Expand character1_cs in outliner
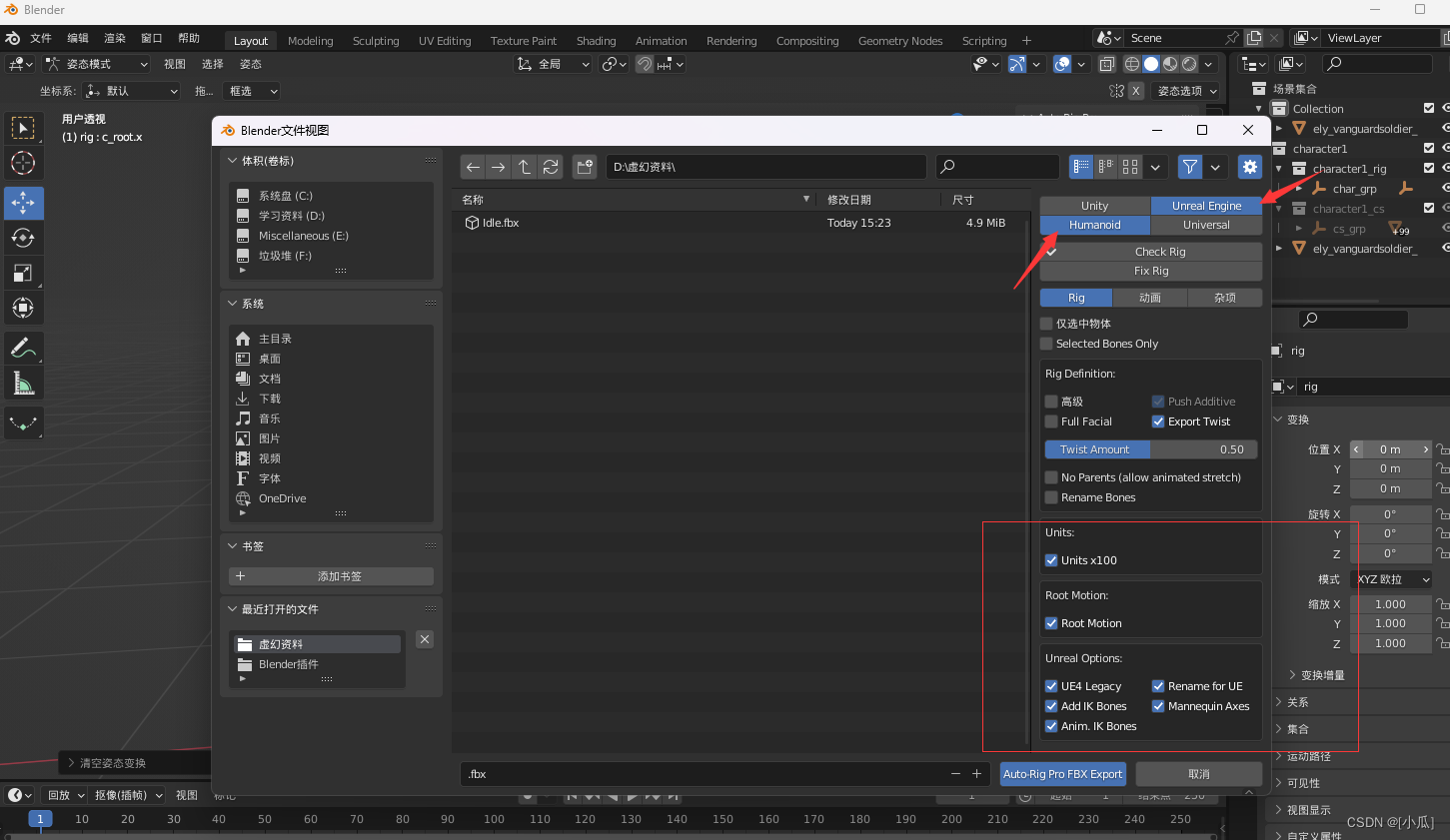 pyautogui.click(x=1279, y=209)
